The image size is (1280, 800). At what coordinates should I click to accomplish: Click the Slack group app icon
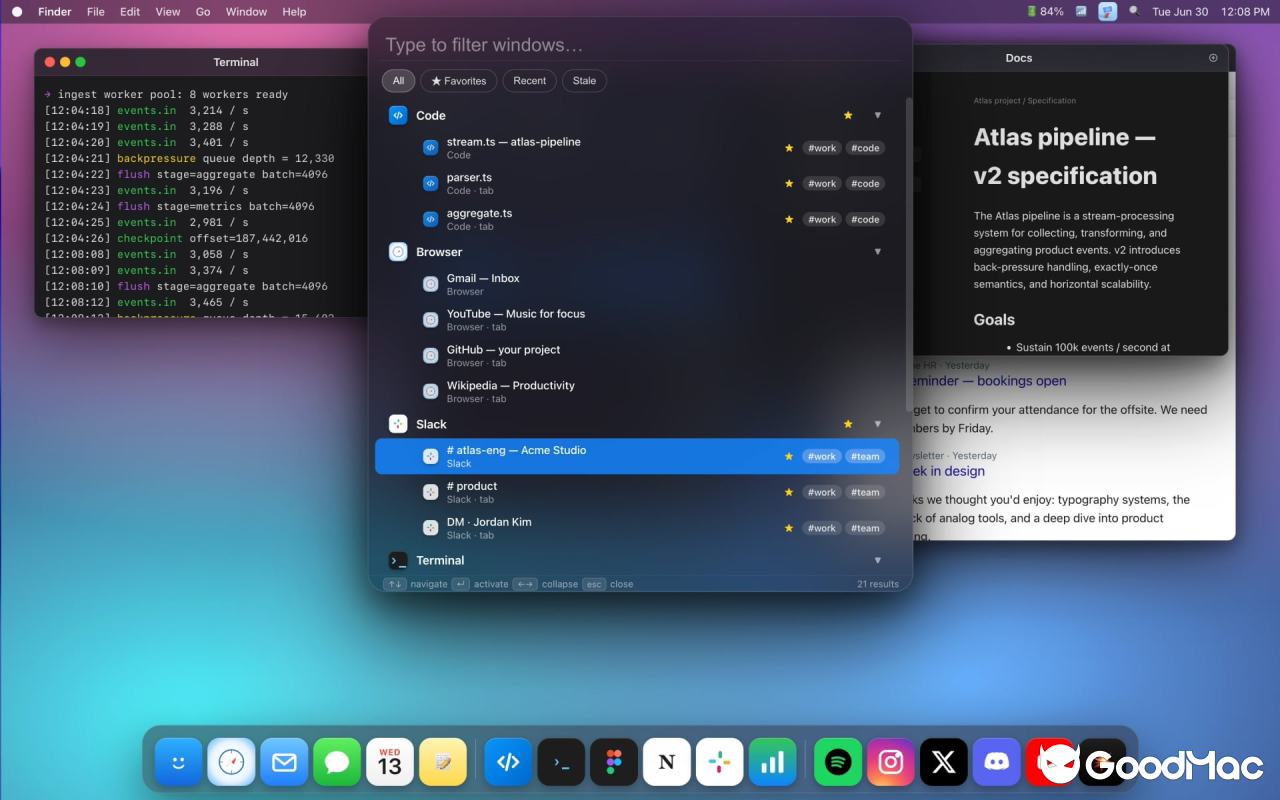pyautogui.click(x=398, y=424)
